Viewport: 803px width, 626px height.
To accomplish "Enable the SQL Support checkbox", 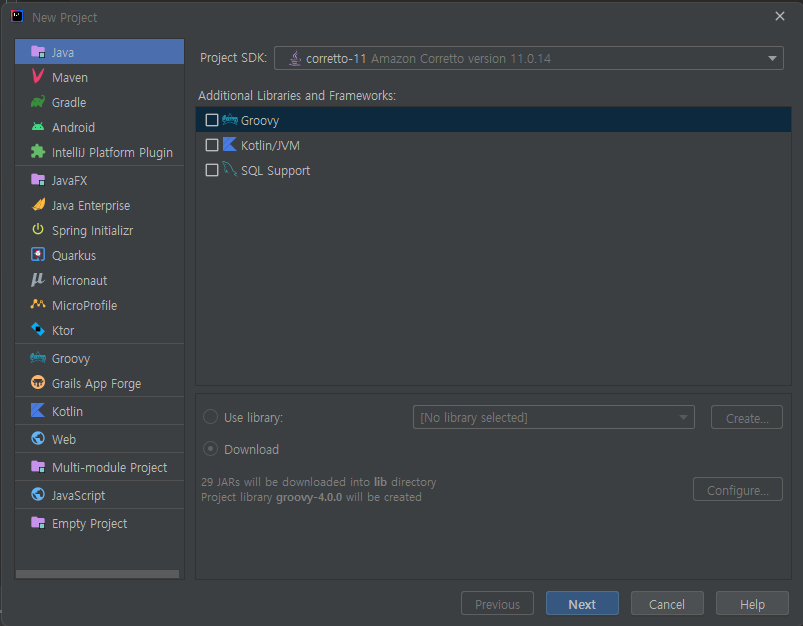I will click(212, 170).
